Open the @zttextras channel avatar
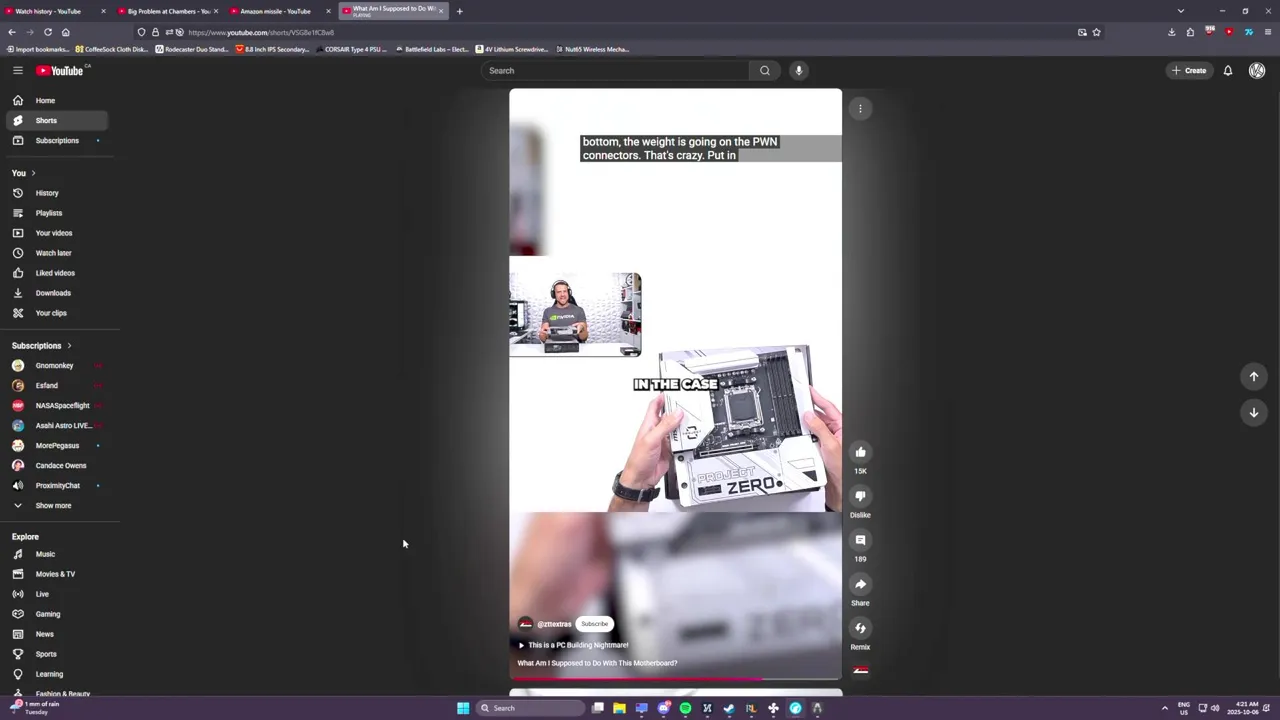 coord(526,624)
